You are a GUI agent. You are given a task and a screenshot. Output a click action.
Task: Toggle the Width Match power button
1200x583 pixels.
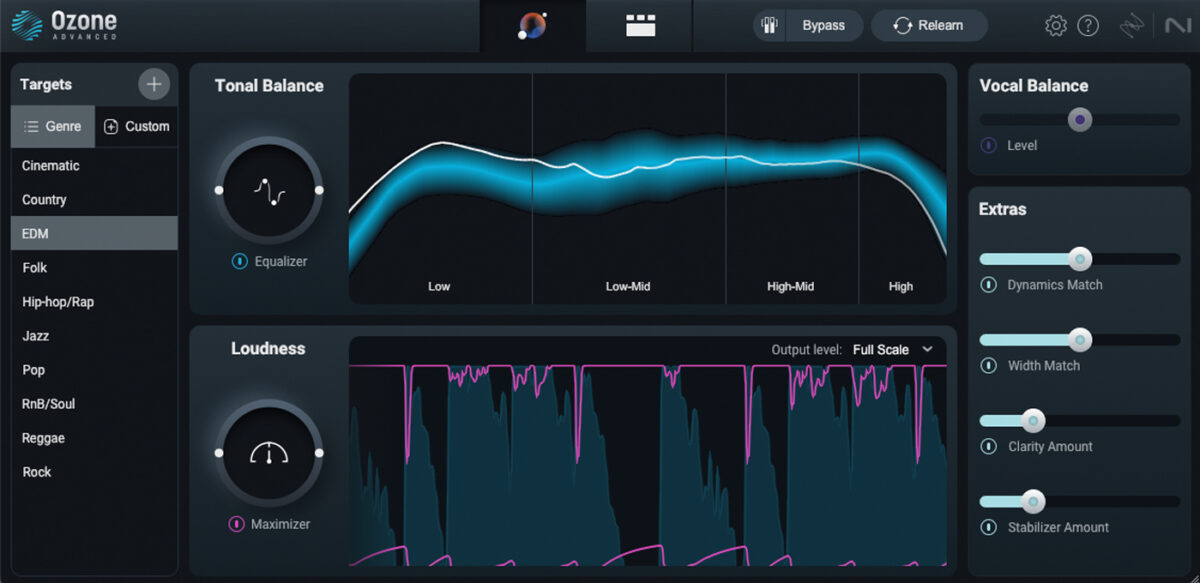989,366
